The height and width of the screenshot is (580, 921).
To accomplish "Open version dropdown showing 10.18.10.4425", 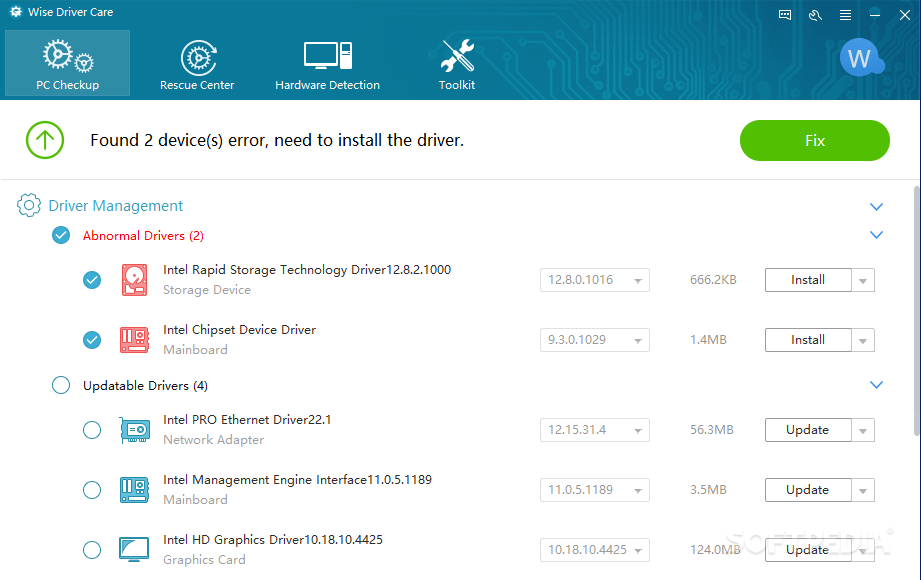I will [594, 550].
